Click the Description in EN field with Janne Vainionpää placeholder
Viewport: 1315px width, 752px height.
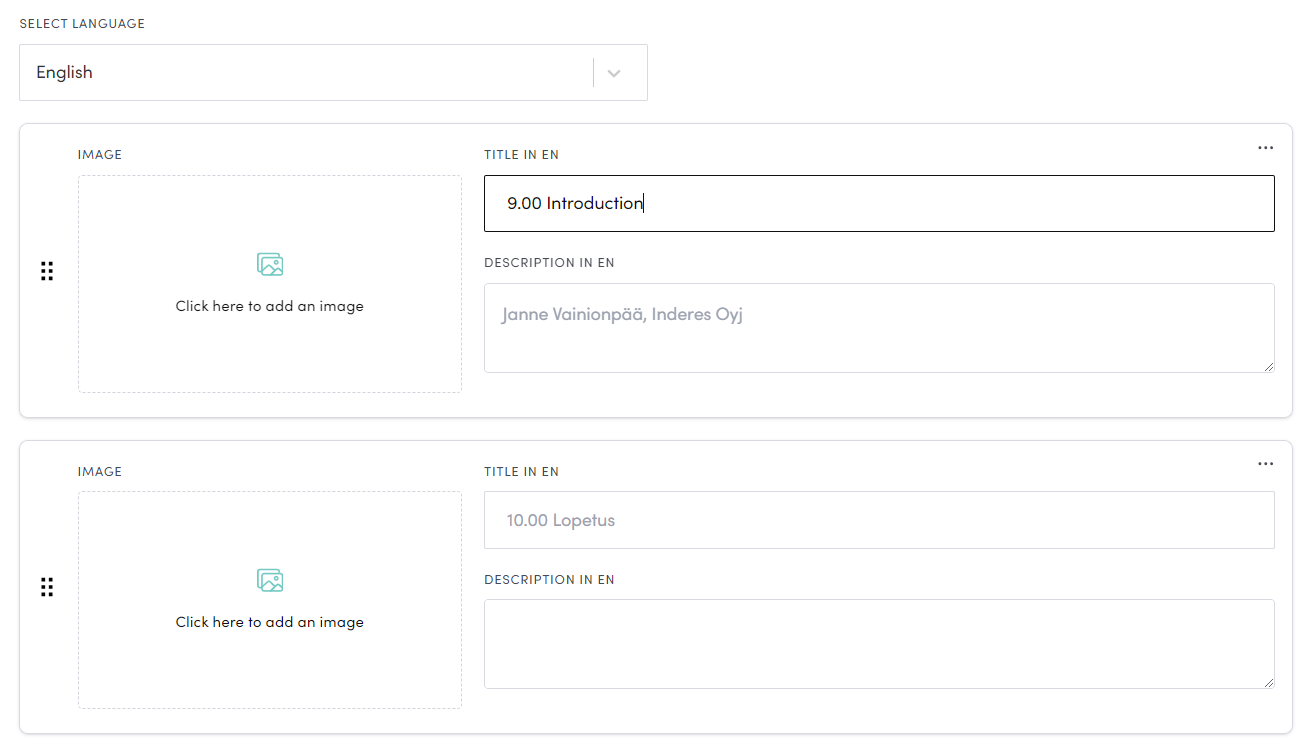[x=878, y=327]
